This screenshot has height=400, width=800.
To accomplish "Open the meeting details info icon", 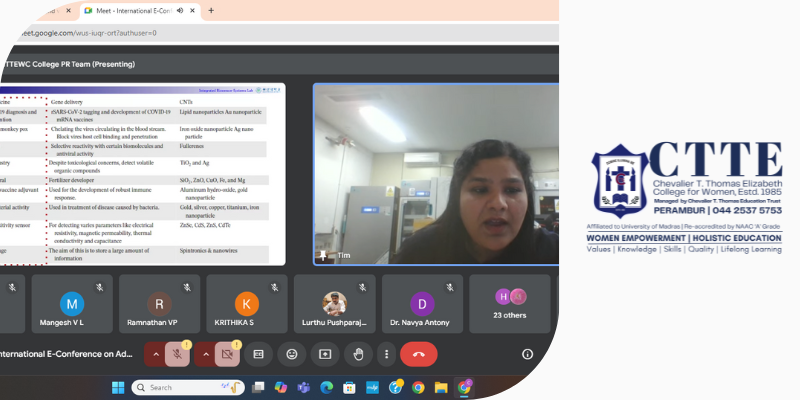I will (528, 354).
